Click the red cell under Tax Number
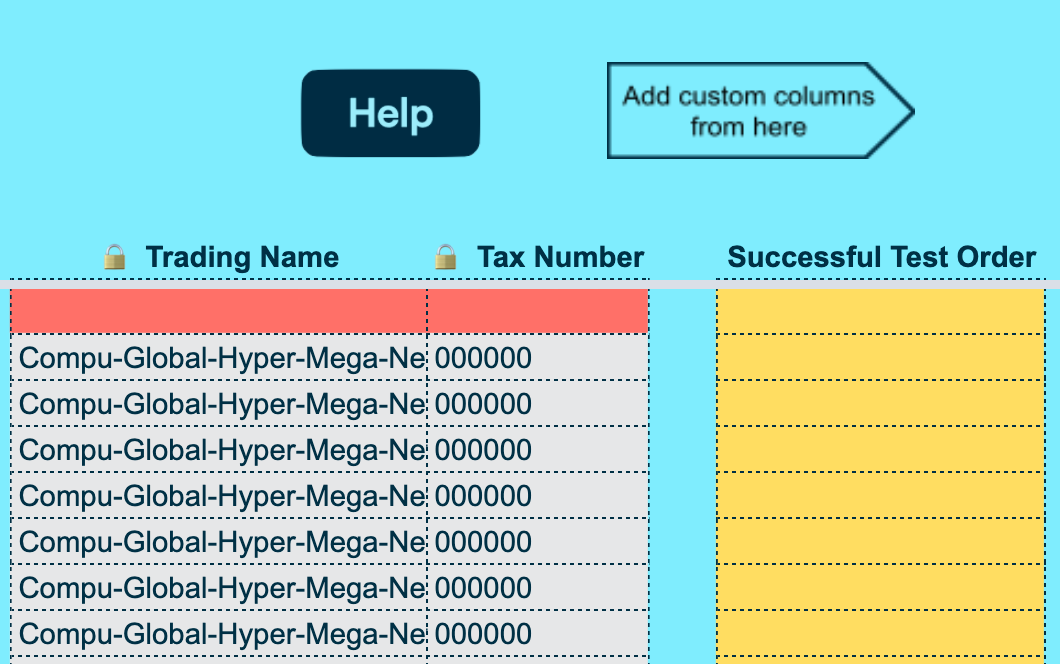Viewport: 1060px width, 664px height. click(x=537, y=311)
